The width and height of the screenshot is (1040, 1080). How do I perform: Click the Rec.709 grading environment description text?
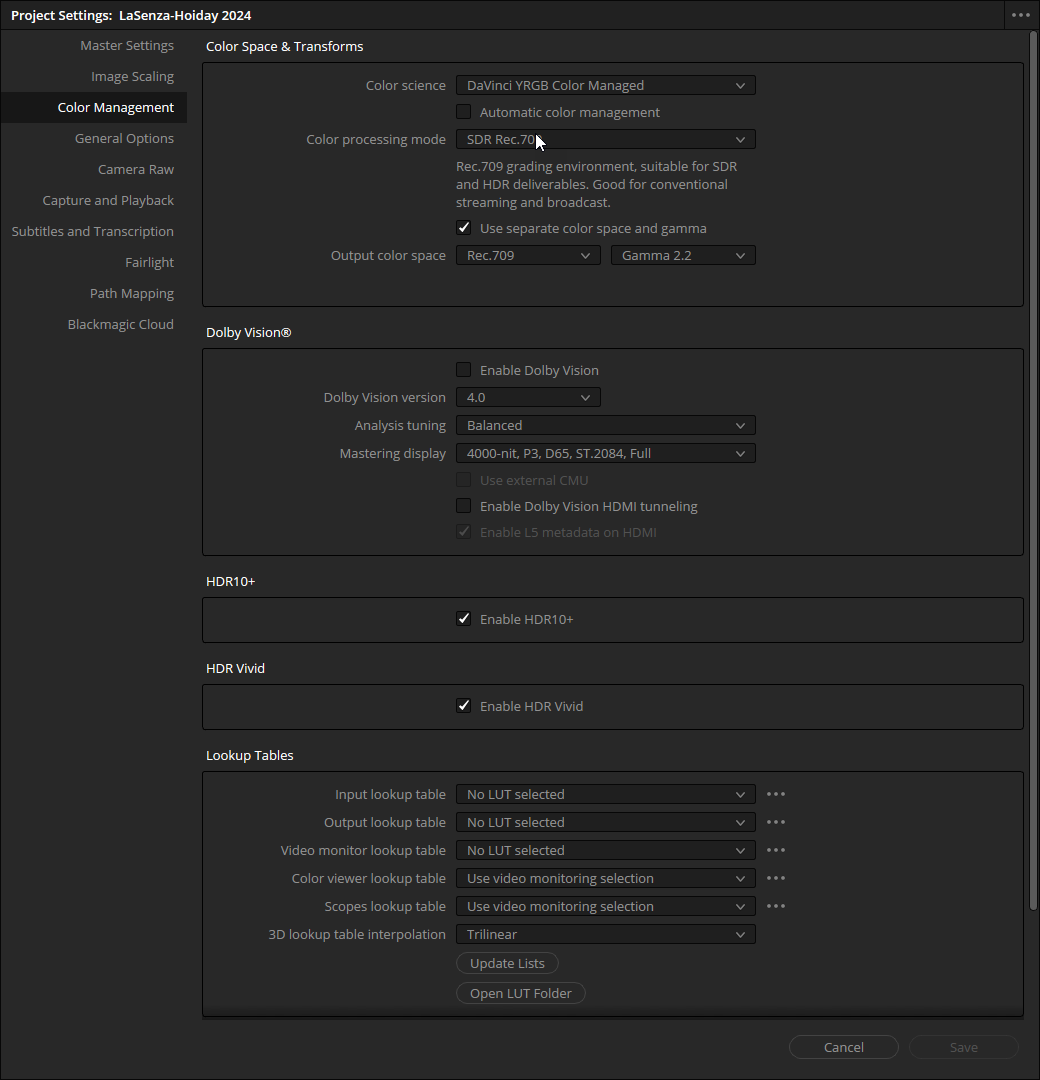(596, 185)
